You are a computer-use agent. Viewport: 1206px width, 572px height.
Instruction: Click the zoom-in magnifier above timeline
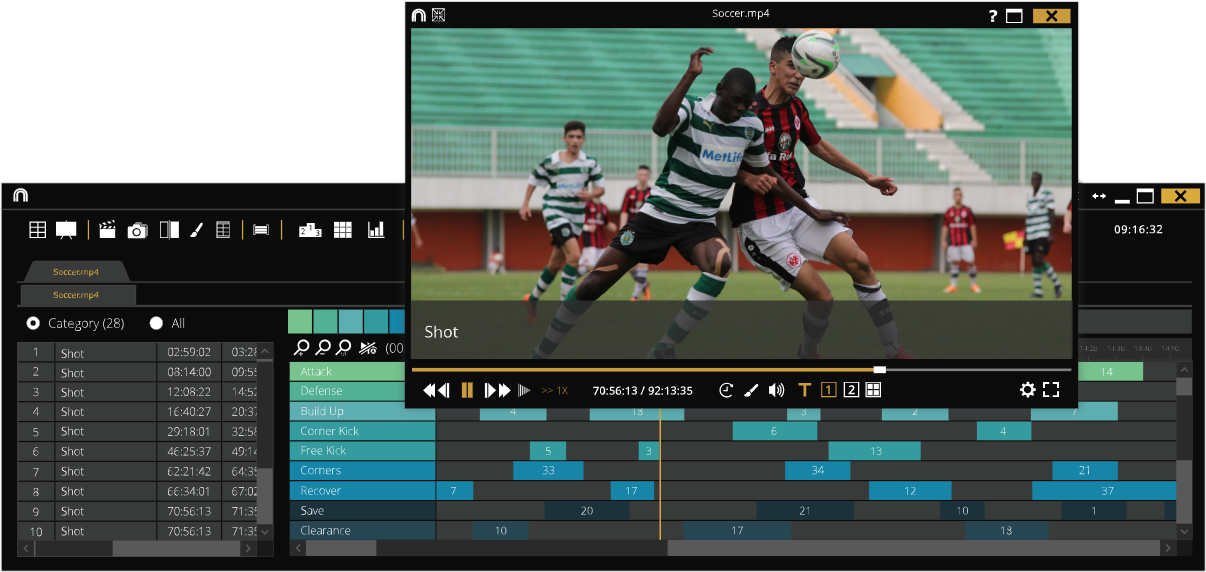[302, 348]
